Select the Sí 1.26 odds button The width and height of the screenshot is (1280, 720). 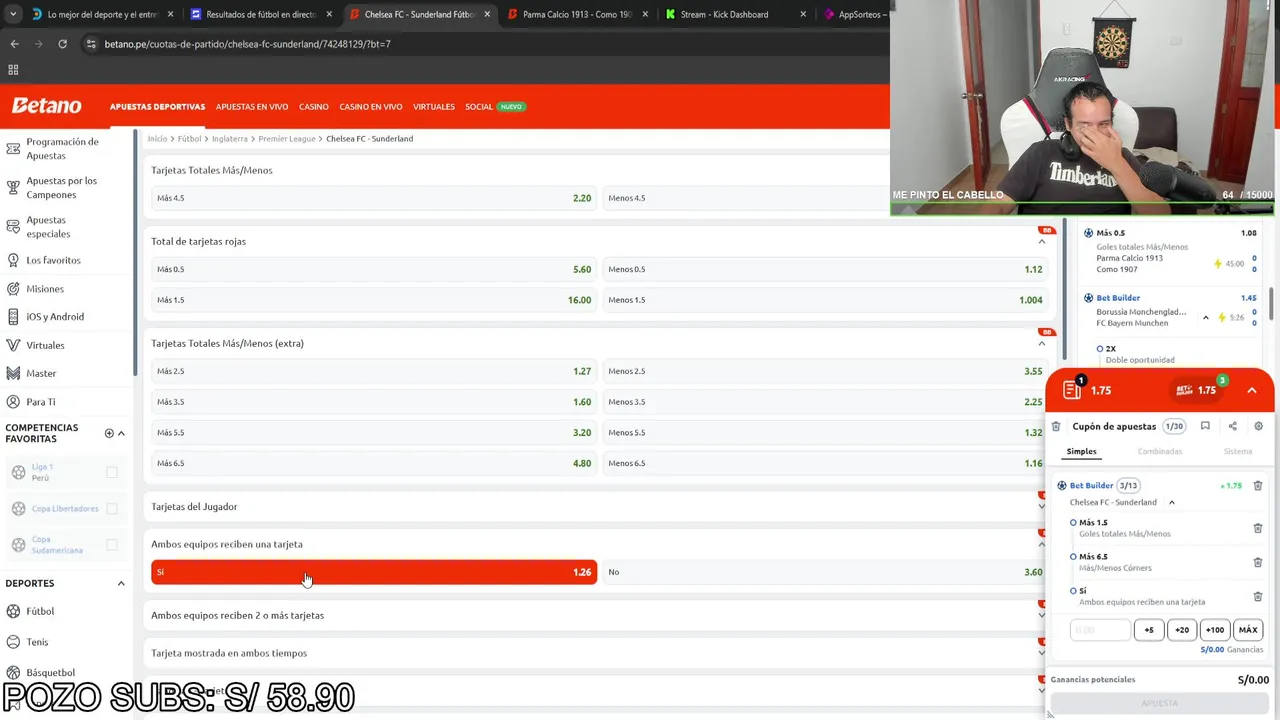[374, 572]
